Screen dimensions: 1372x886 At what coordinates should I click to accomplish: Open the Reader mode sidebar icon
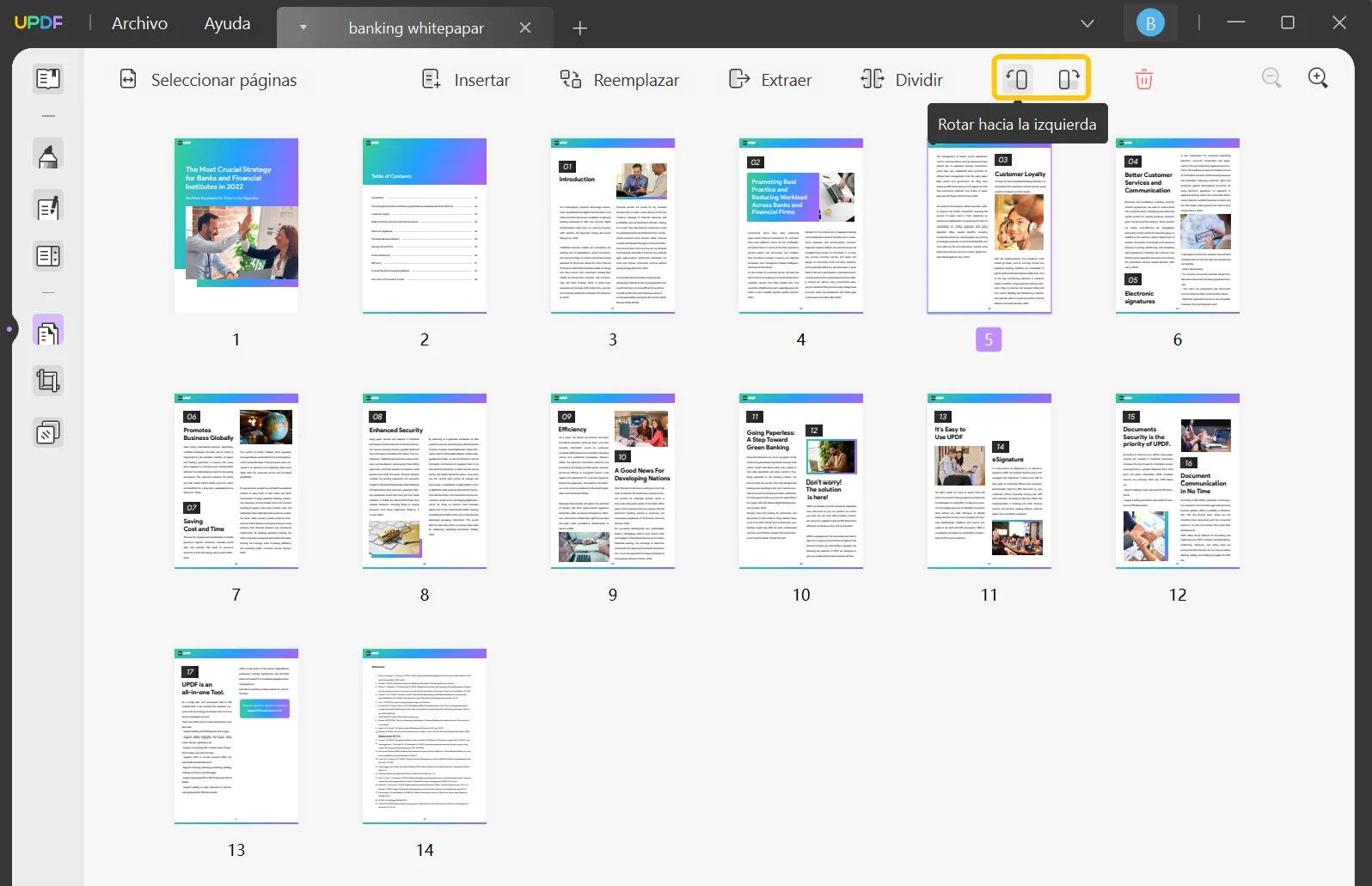tap(48, 79)
